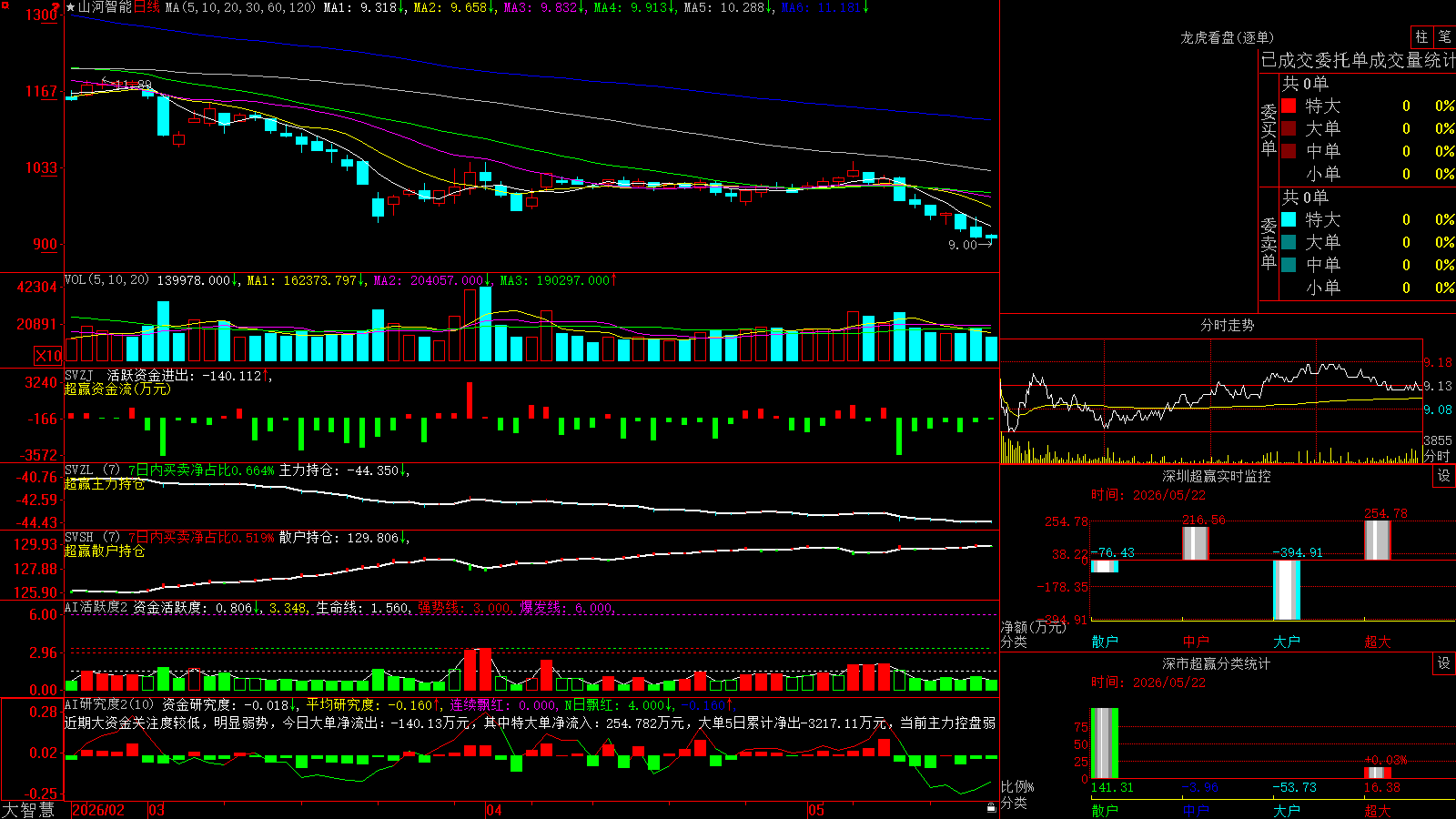Screen dimensions: 1456x819
Task: Click the 03 month marker on timeline
Action: pyautogui.click(x=157, y=810)
